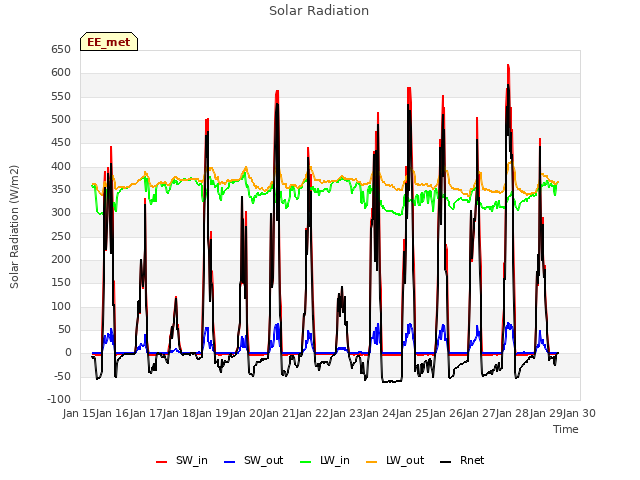The image size is (640, 480).
Task: Click the SW_out legend entry
Action: coord(253,460)
